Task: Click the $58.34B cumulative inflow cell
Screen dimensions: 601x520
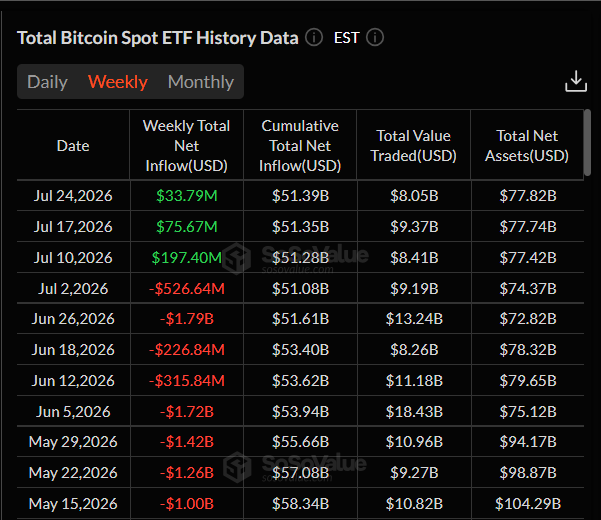Action: (300, 504)
